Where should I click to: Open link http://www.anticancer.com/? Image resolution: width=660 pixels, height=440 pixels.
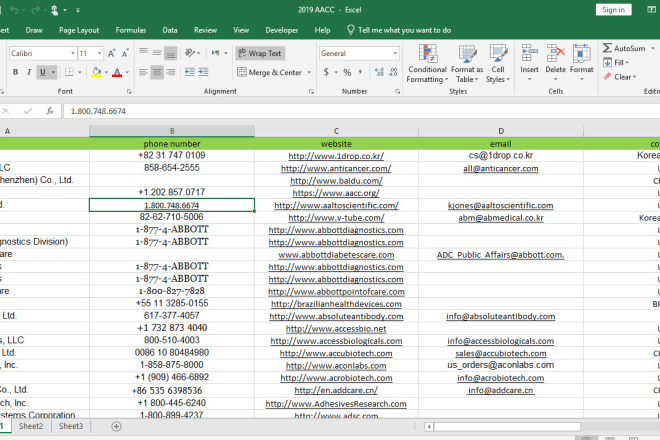336,168
